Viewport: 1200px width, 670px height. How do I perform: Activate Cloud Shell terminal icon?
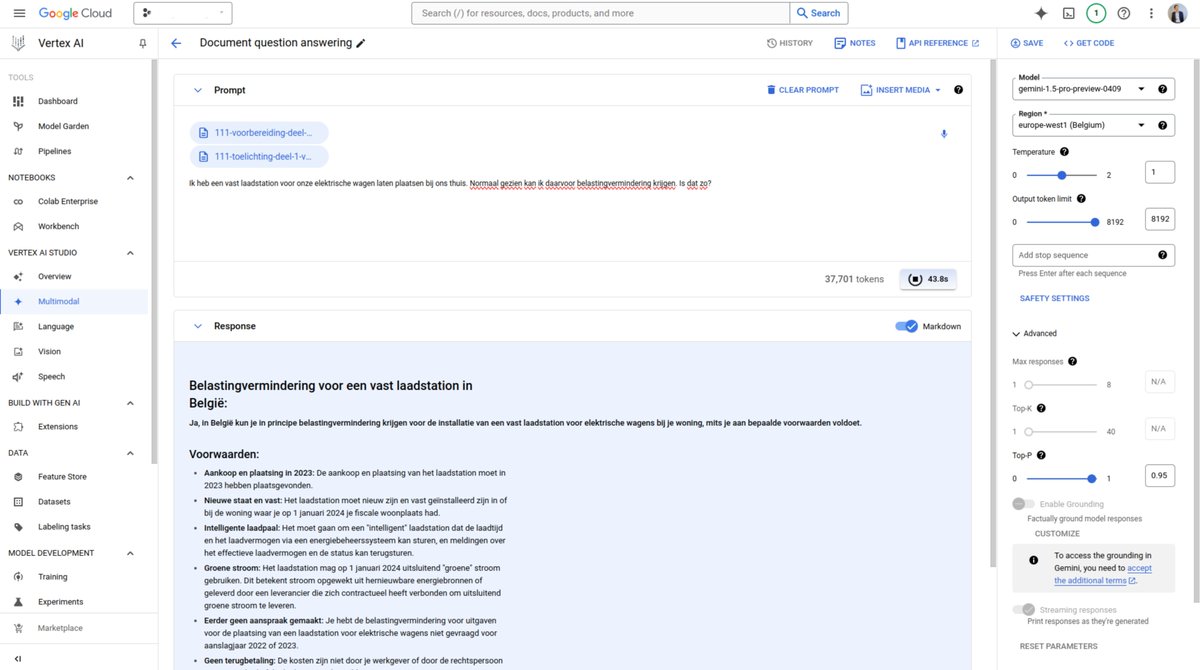tap(1069, 13)
